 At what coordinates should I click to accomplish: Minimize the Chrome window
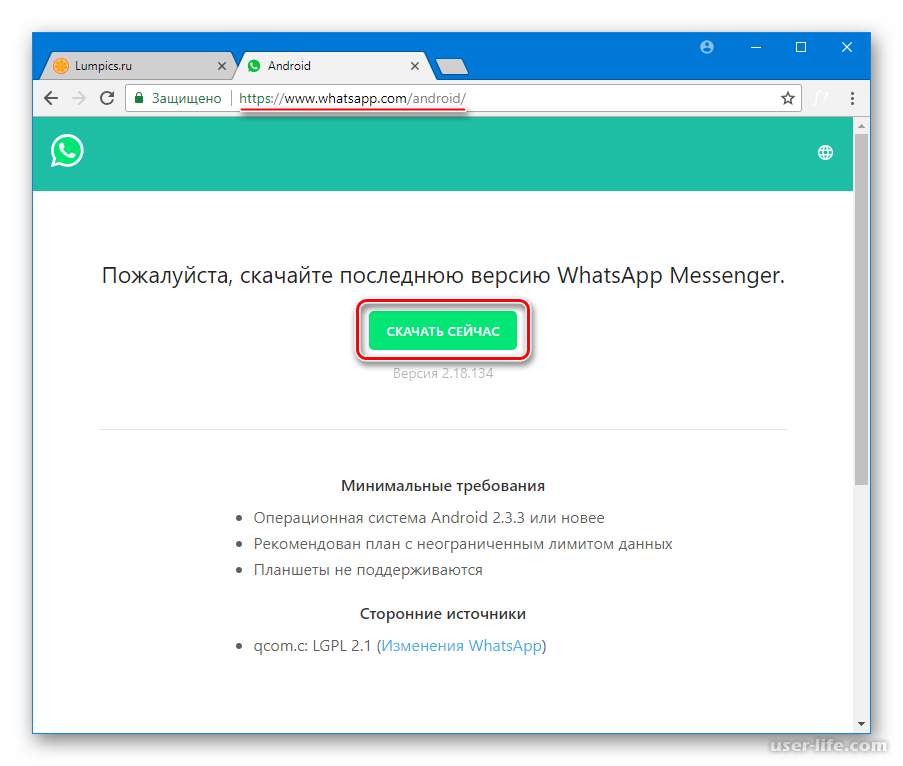[x=756, y=47]
